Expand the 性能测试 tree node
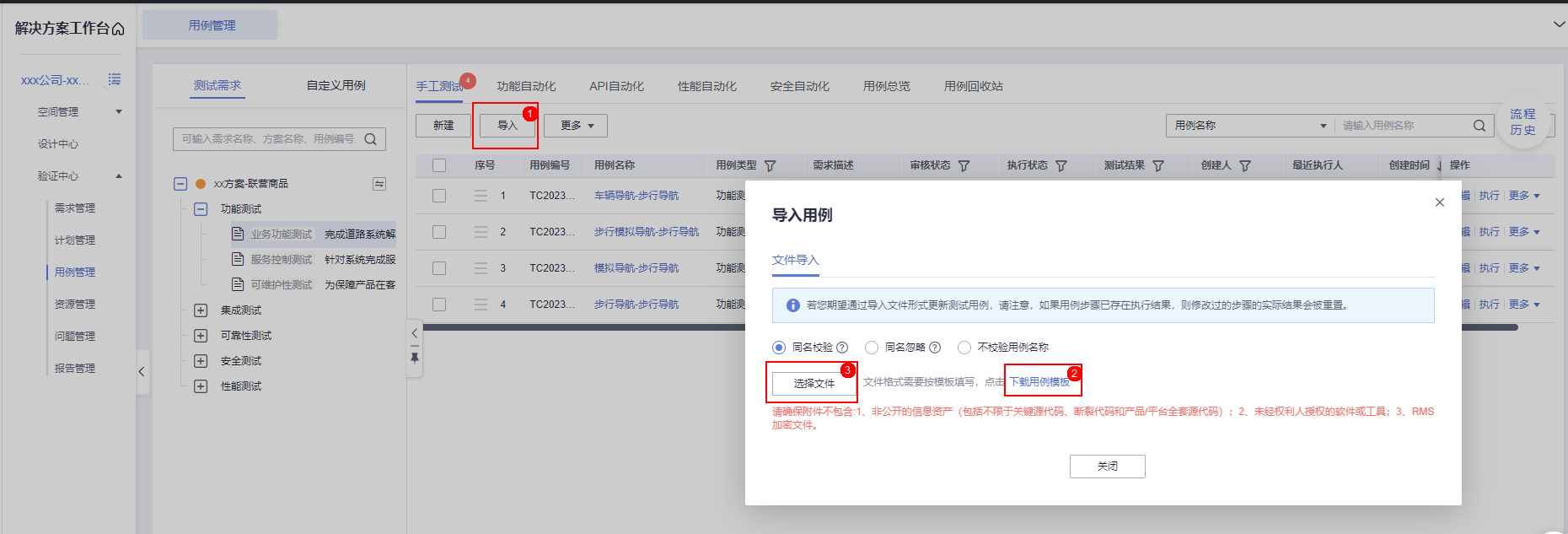Viewport: 1568px width, 534px height. pyautogui.click(x=201, y=386)
